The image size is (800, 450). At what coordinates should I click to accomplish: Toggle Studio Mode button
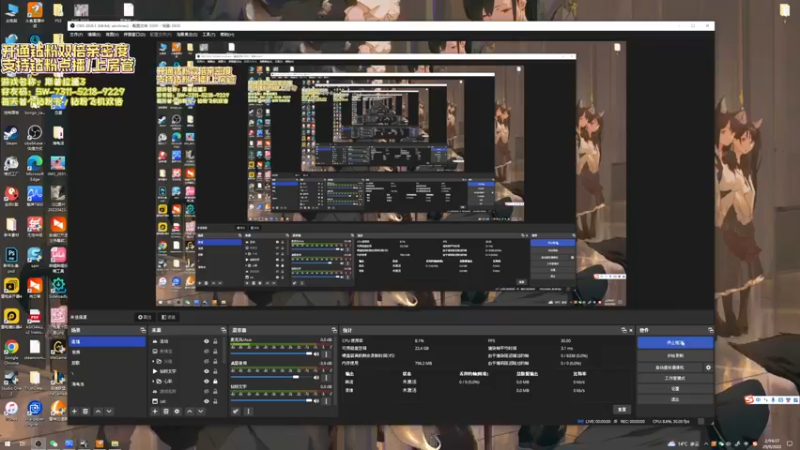click(x=675, y=379)
